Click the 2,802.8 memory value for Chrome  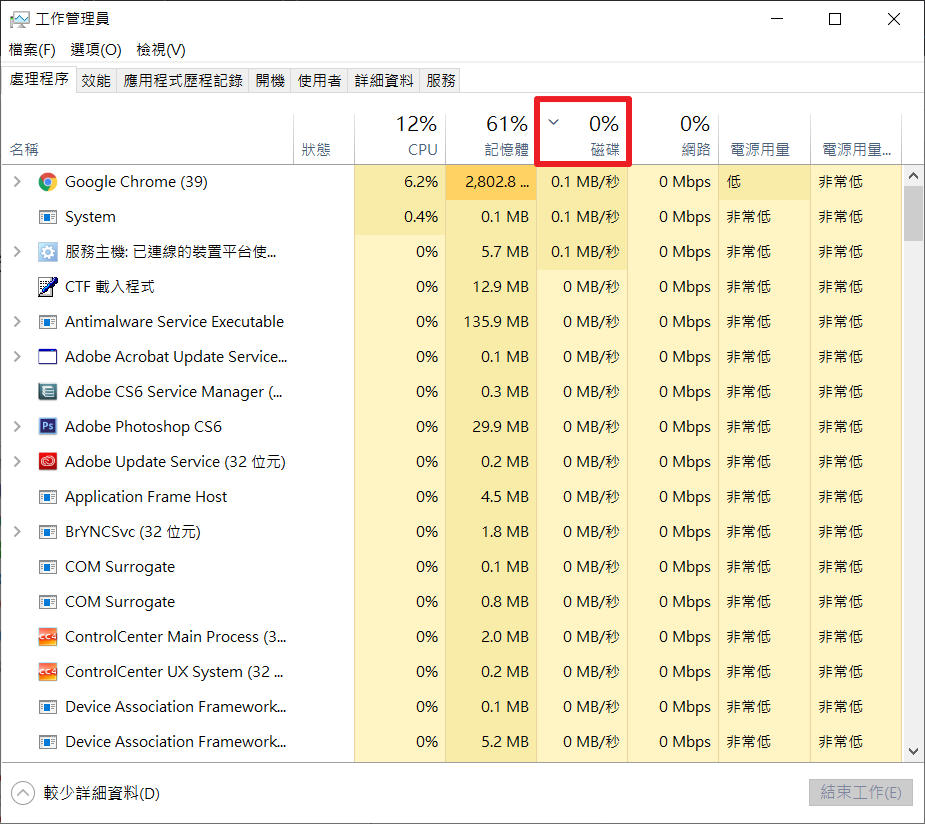pyautogui.click(x=497, y=182)
